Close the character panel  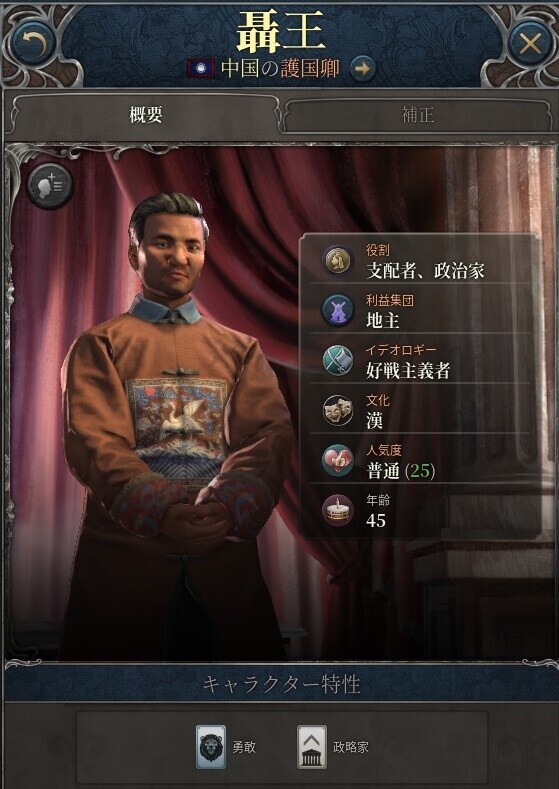[529, 44]
